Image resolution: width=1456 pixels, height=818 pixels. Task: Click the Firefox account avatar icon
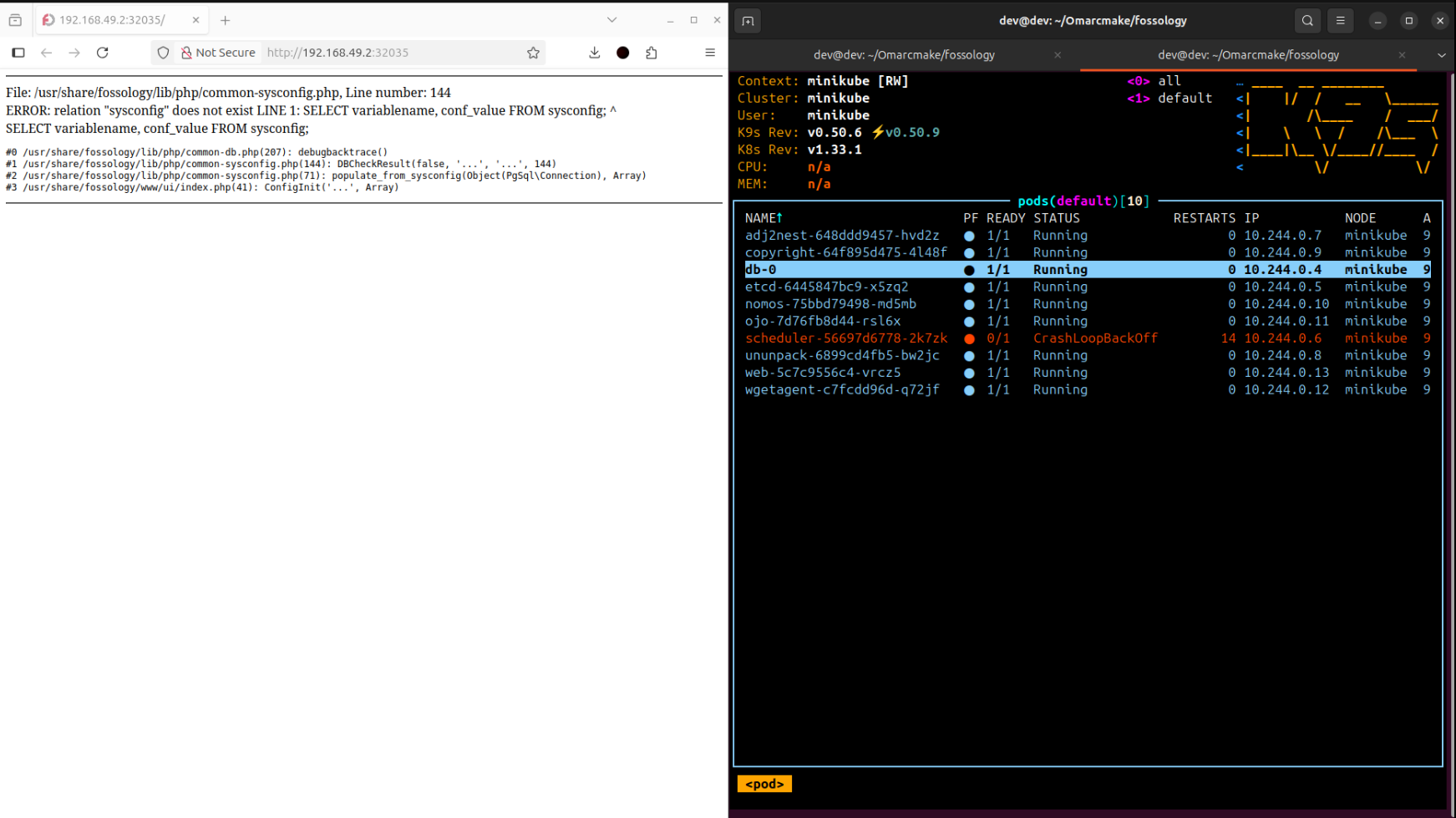[623, 53]
